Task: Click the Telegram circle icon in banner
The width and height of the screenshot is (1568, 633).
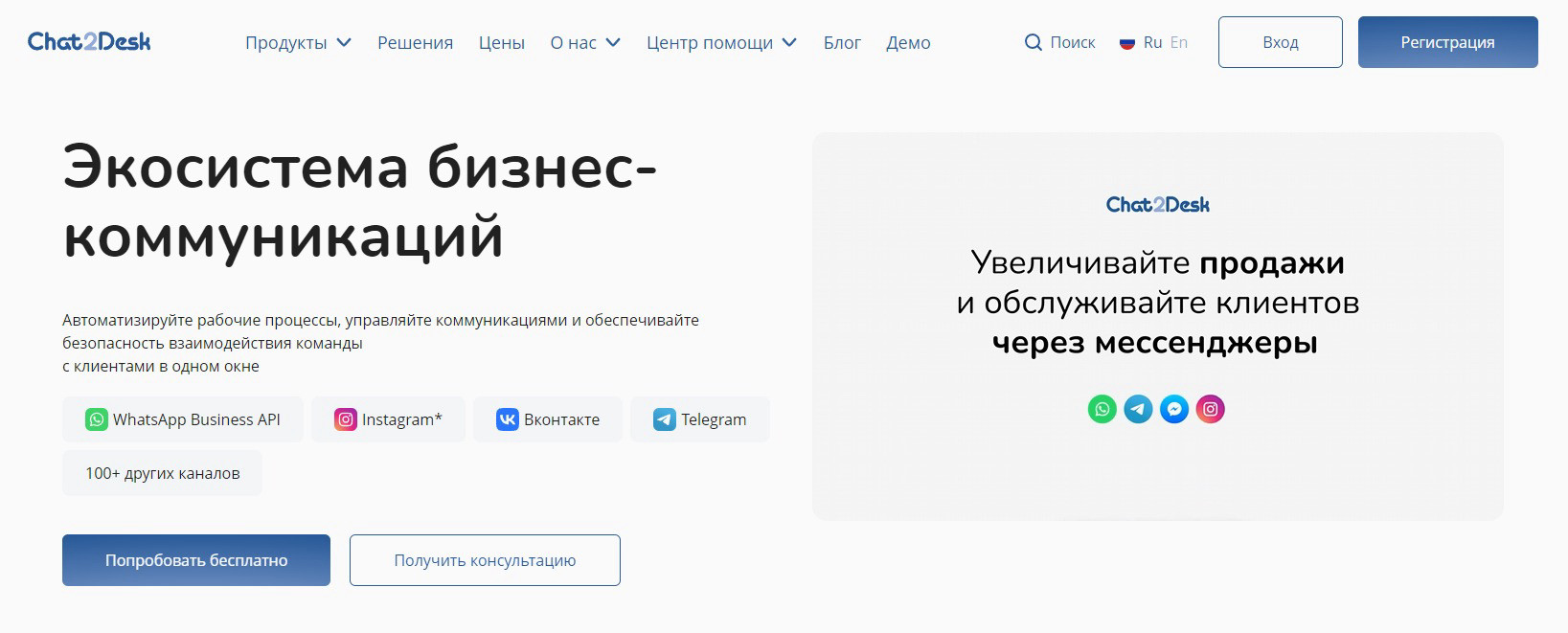Action: click(x=1138, y=410)
